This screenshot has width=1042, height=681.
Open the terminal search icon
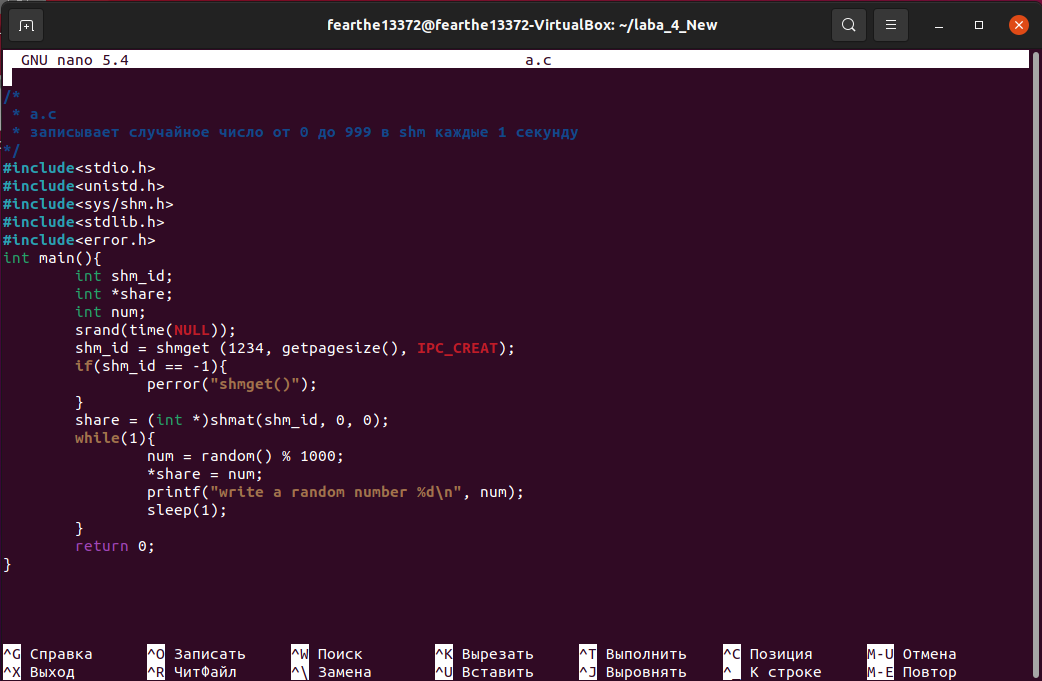tap(849, 25)
